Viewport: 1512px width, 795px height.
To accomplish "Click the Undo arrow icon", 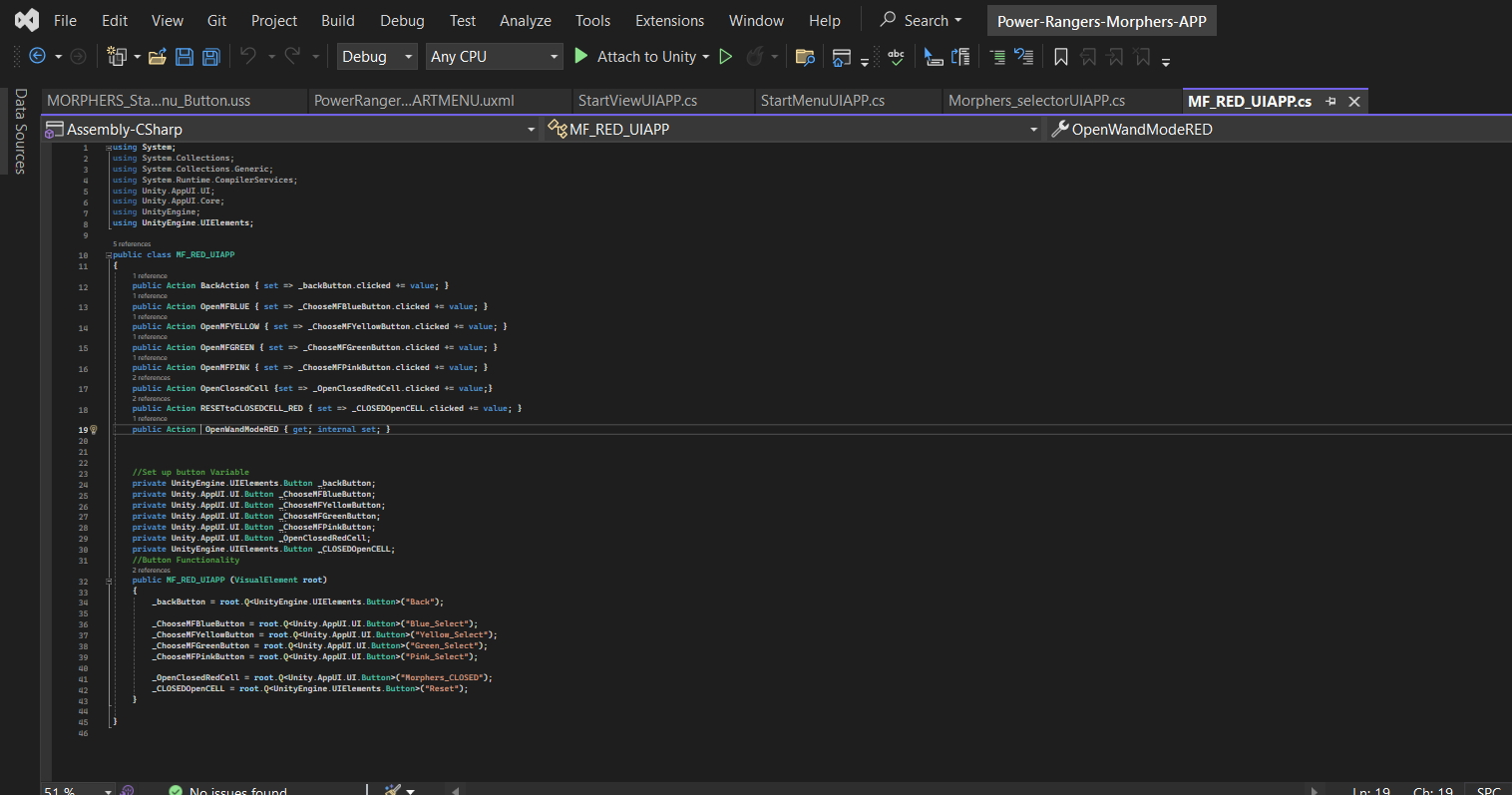I will (x=248, y=56).
